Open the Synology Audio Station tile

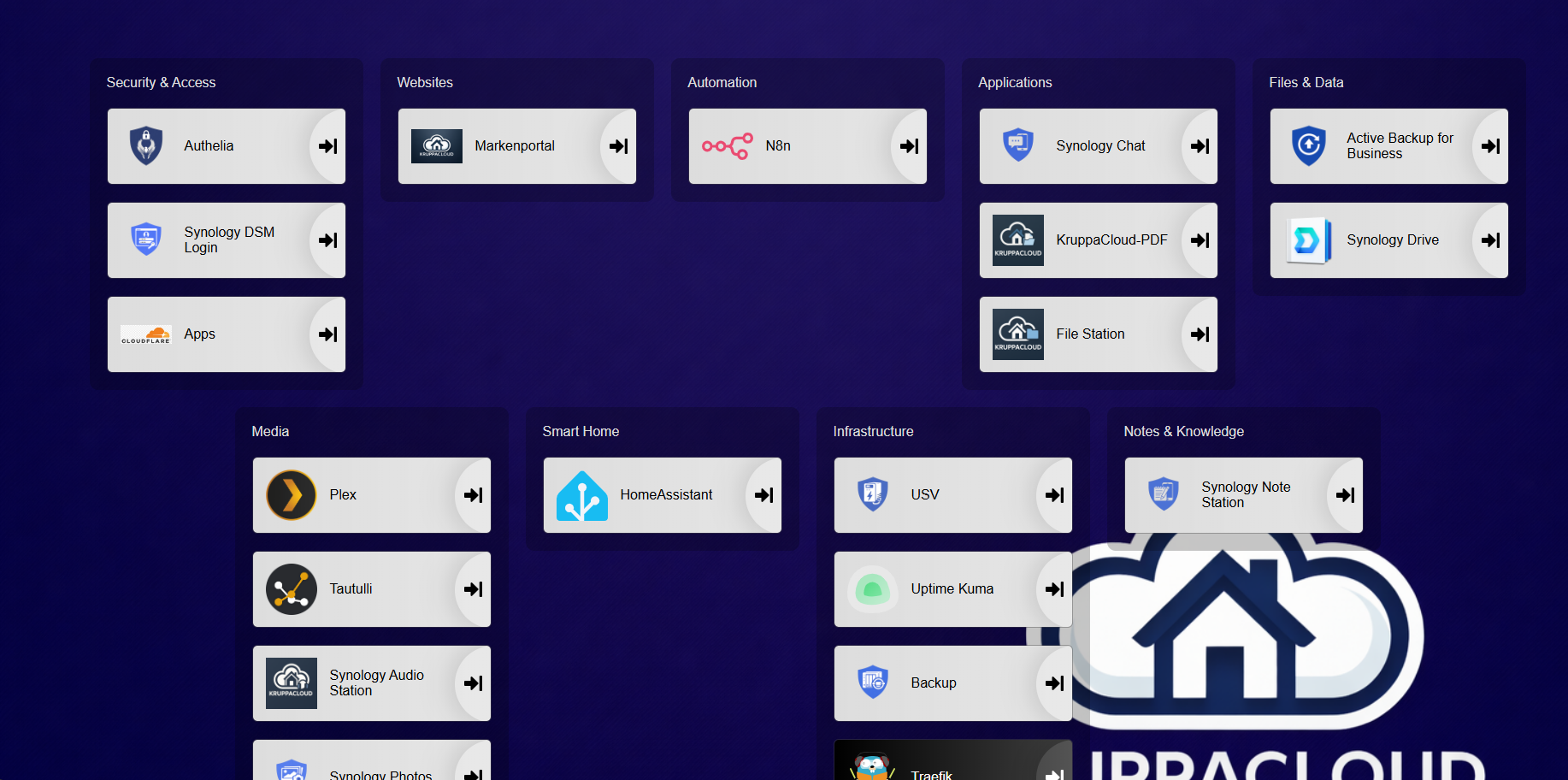click(372, 682)
